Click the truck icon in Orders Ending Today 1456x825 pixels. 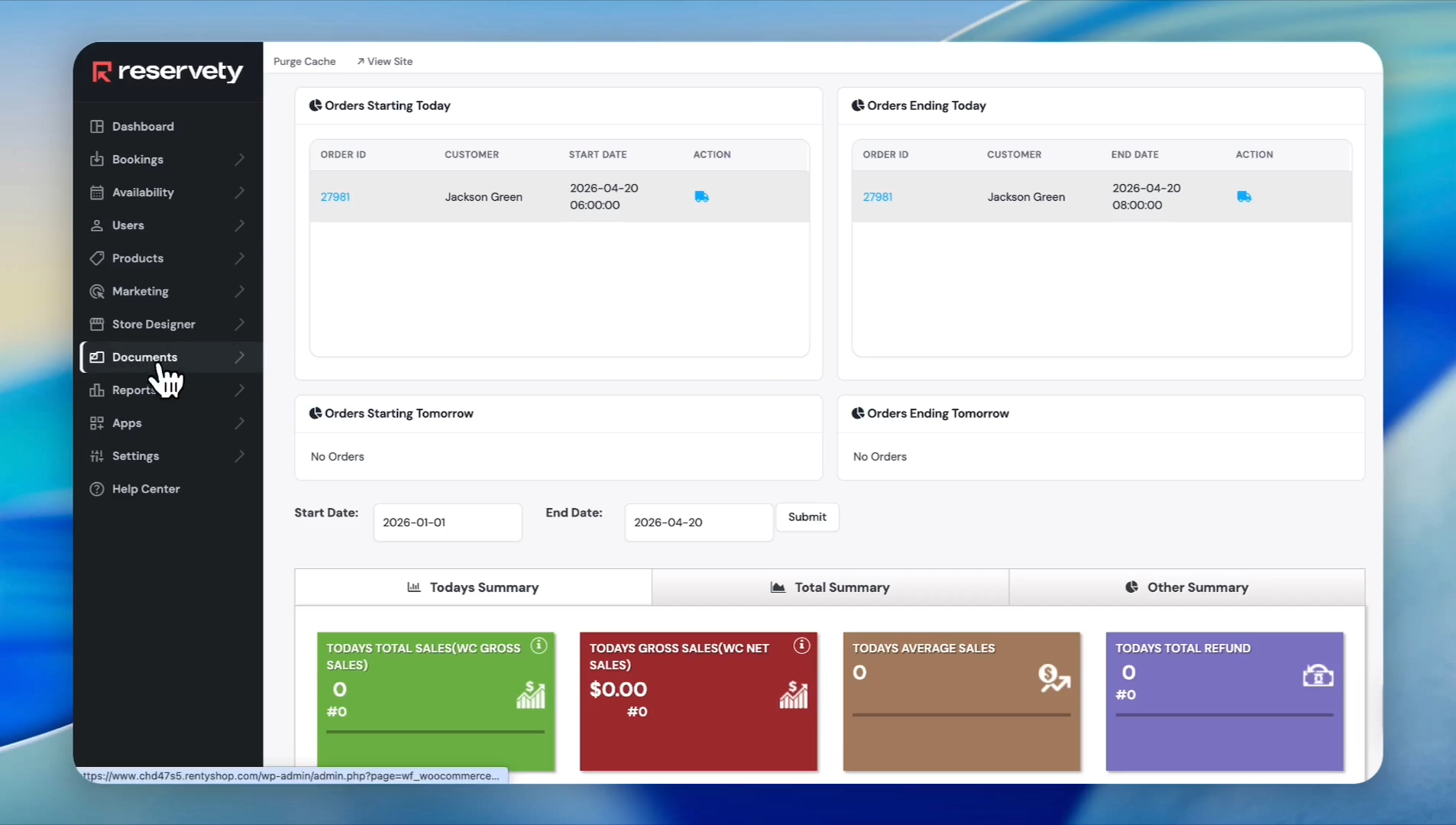click(1244, 197)
